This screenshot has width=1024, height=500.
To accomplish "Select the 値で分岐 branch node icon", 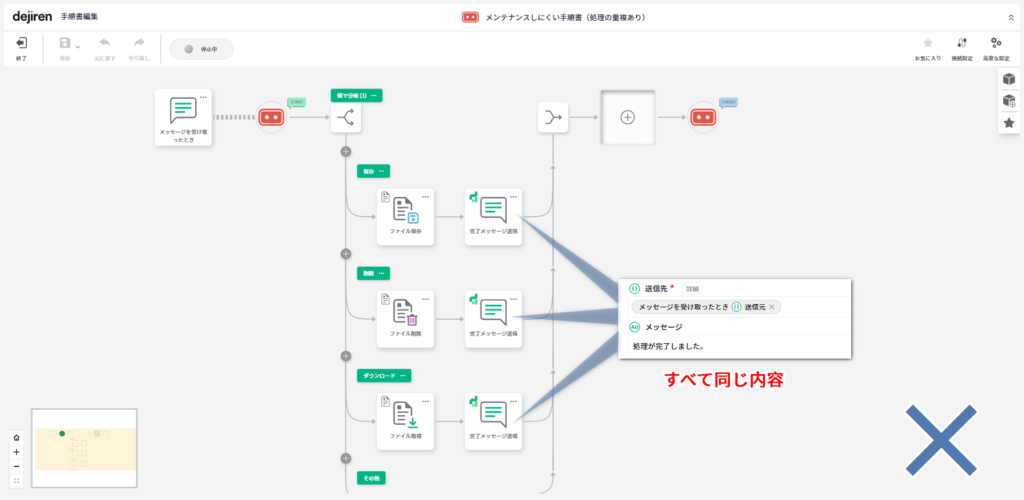I will (x=346, y=117).
